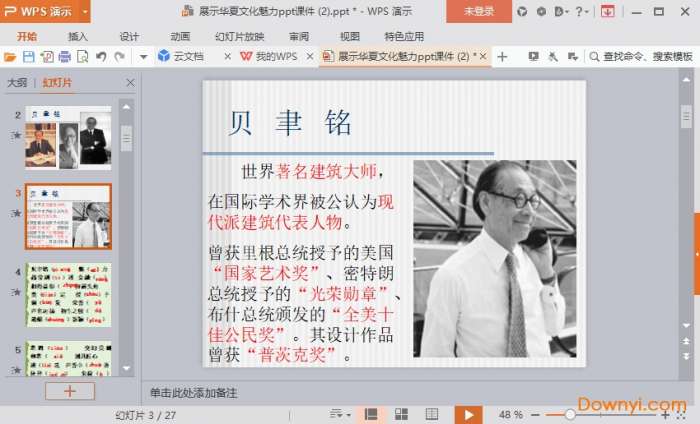
Task: Start slideshow with orange play button
Action: tap(468, 415)
